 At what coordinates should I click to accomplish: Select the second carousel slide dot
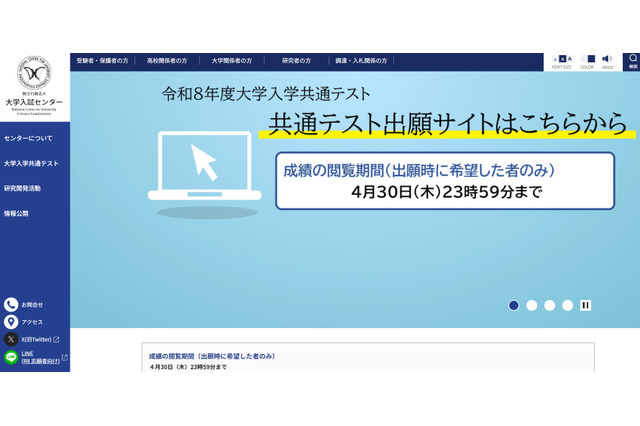click(x=531, y=305)
